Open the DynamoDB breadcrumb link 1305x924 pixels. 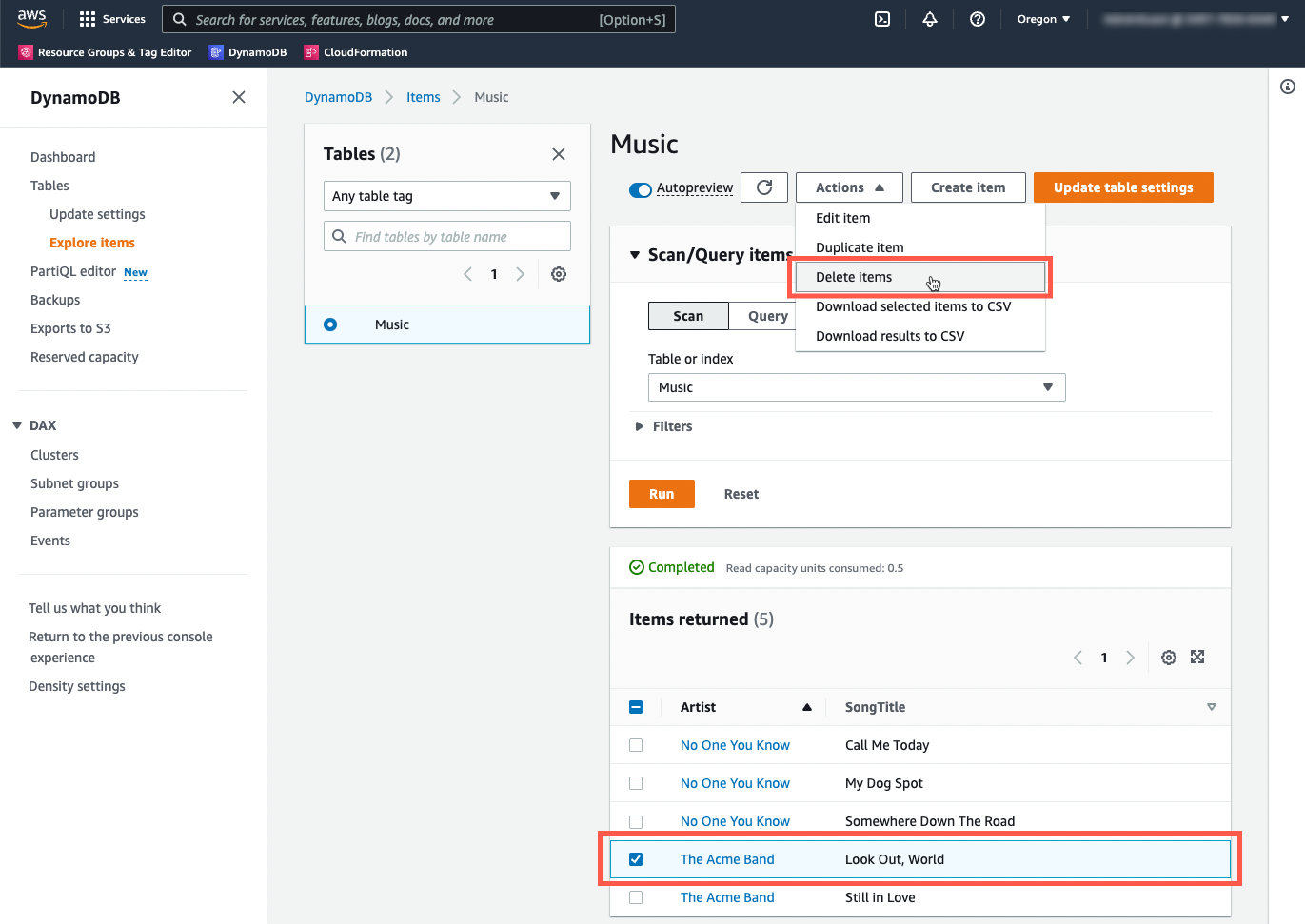pyautogui.click(x=338, y=97)
